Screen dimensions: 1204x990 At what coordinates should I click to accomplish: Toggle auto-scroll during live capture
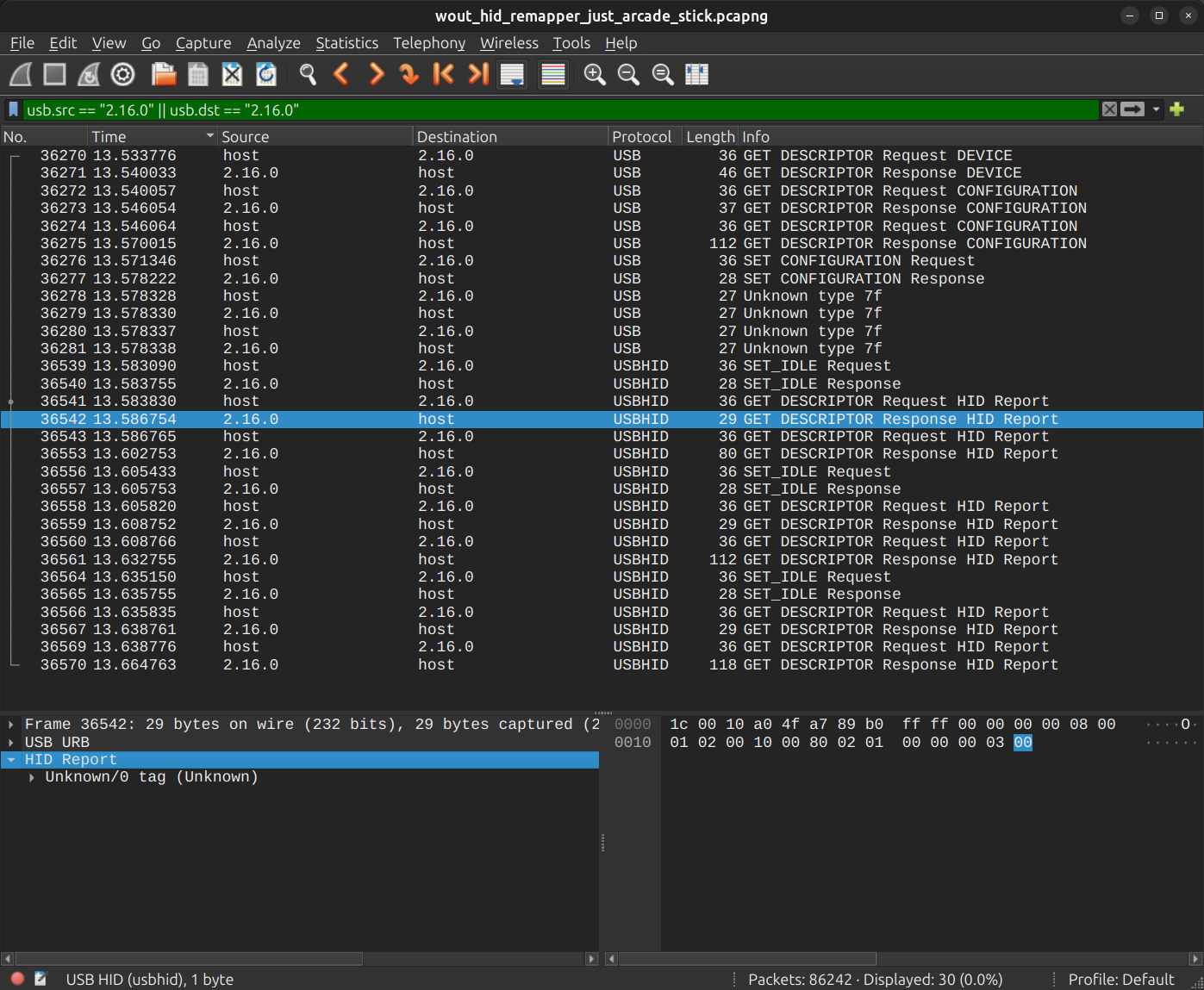pyautogui.click(x=512, y=75)
